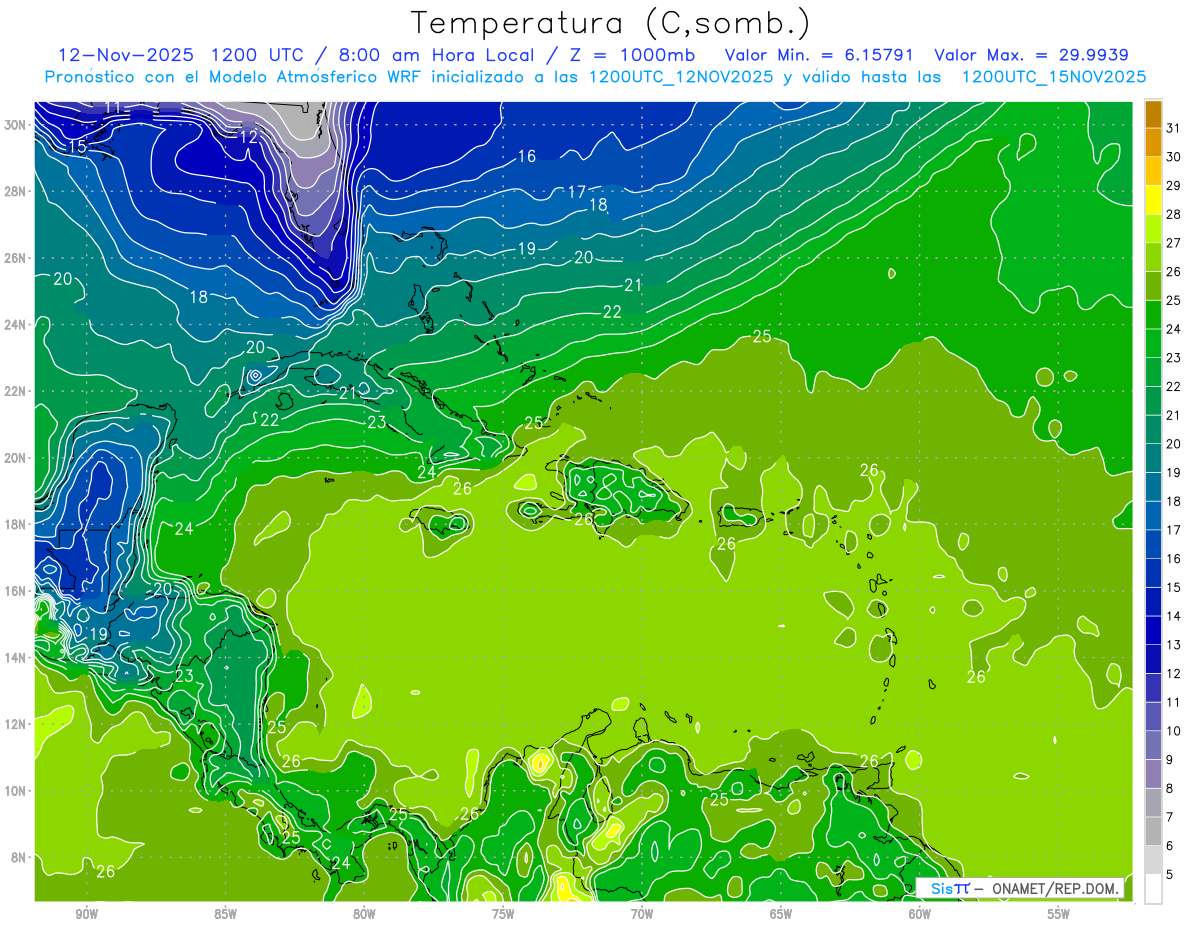Click the legend label "25" on the colorbar
The image size is (1200, 927).
point(1174,300)
